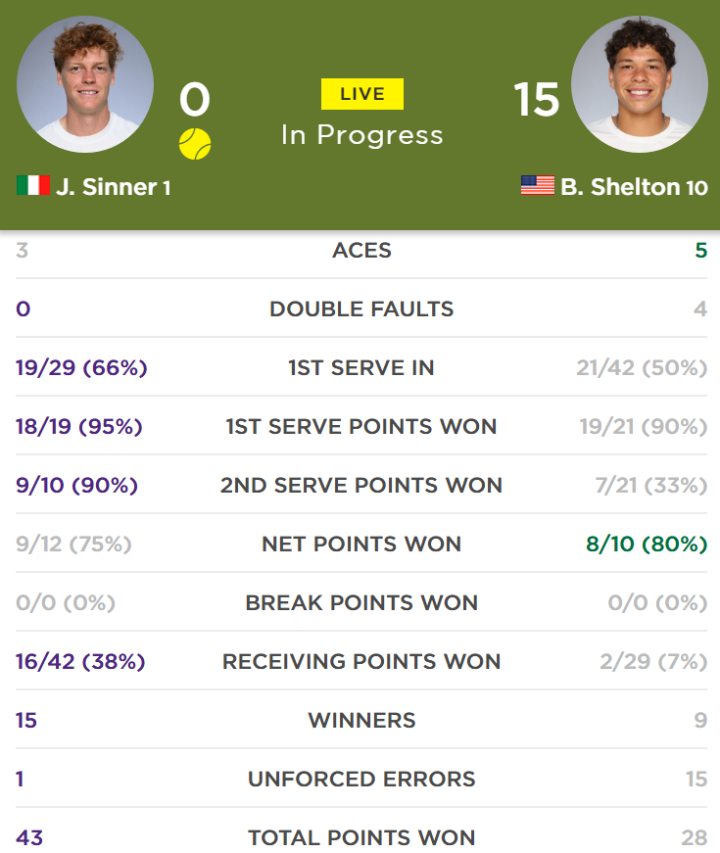The image size is (720, 853).
Task: Click the yellow tennis ball serve indicator
Action: click(x=195, y=144)
